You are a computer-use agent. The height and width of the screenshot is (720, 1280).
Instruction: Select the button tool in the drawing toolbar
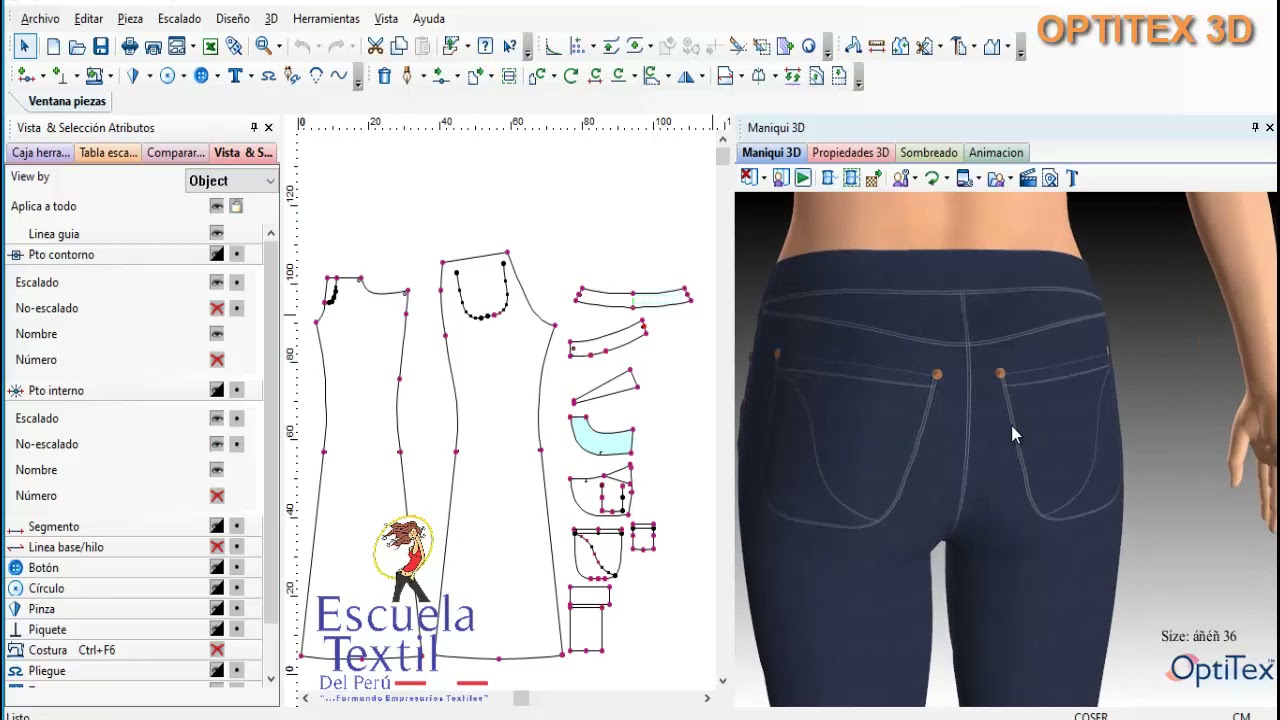pos(201,76)
